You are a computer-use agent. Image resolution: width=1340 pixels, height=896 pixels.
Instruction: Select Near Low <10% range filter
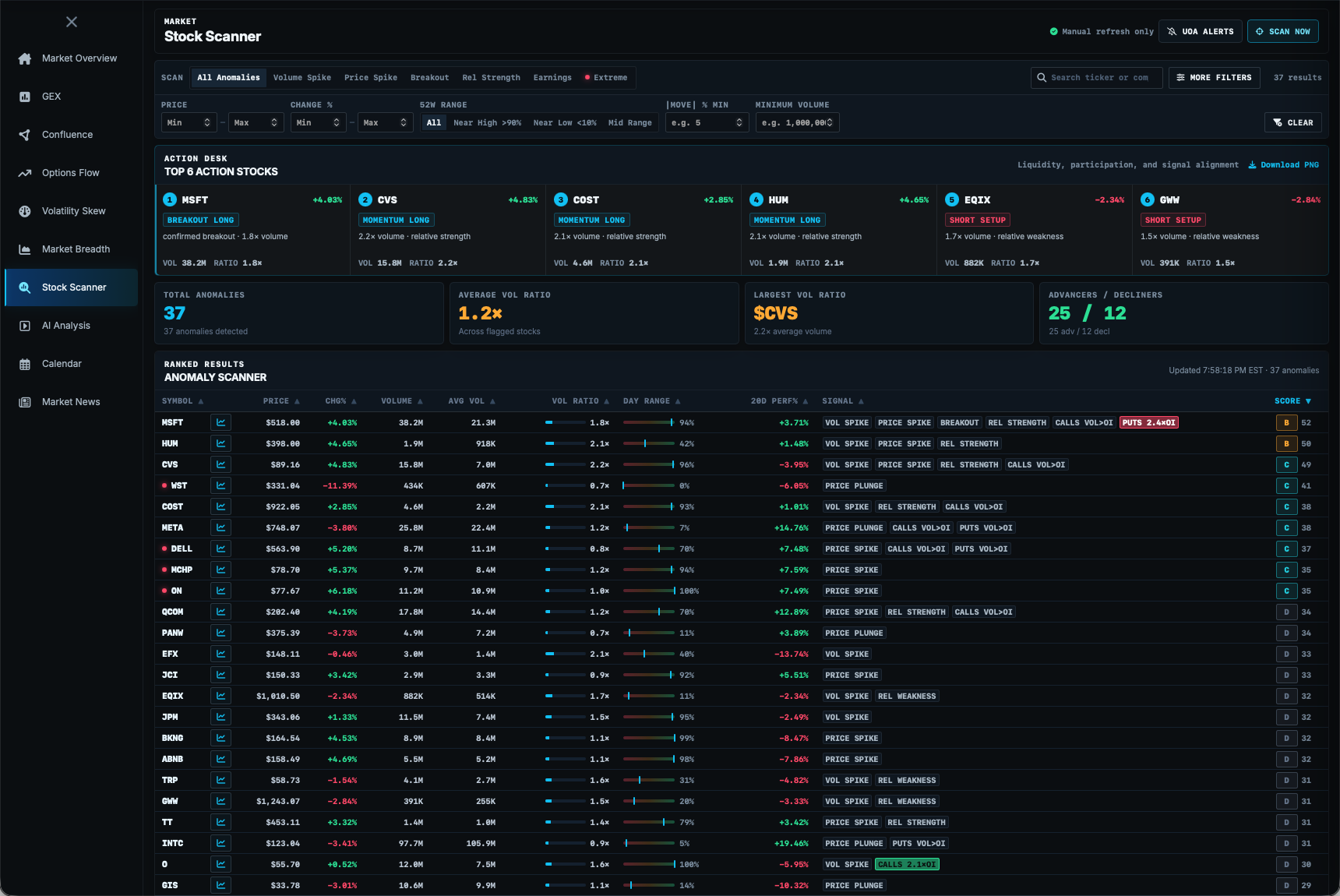pyautogui.click(x=565, y=122)
